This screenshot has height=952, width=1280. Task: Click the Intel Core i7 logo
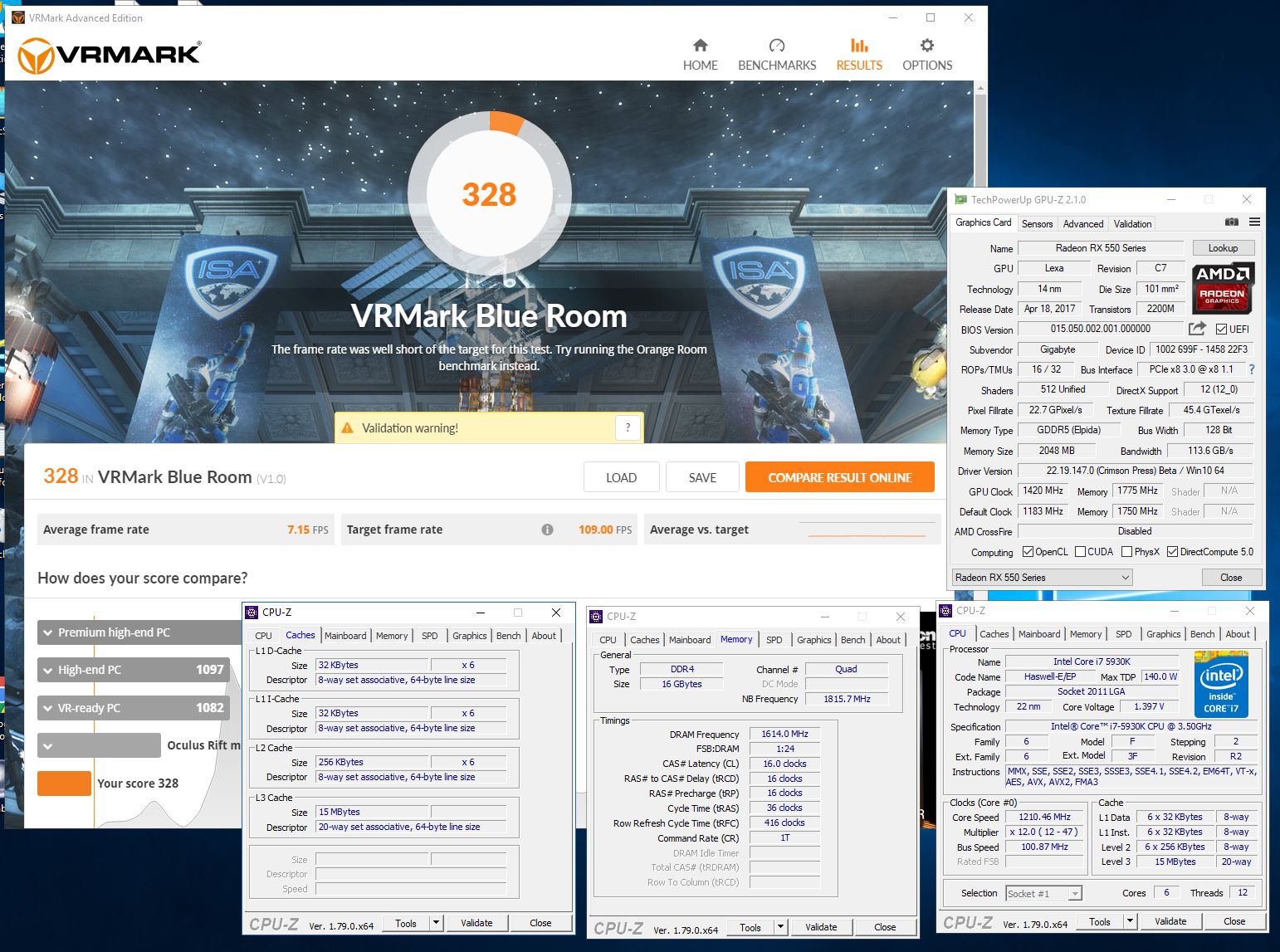[1221, 685]
